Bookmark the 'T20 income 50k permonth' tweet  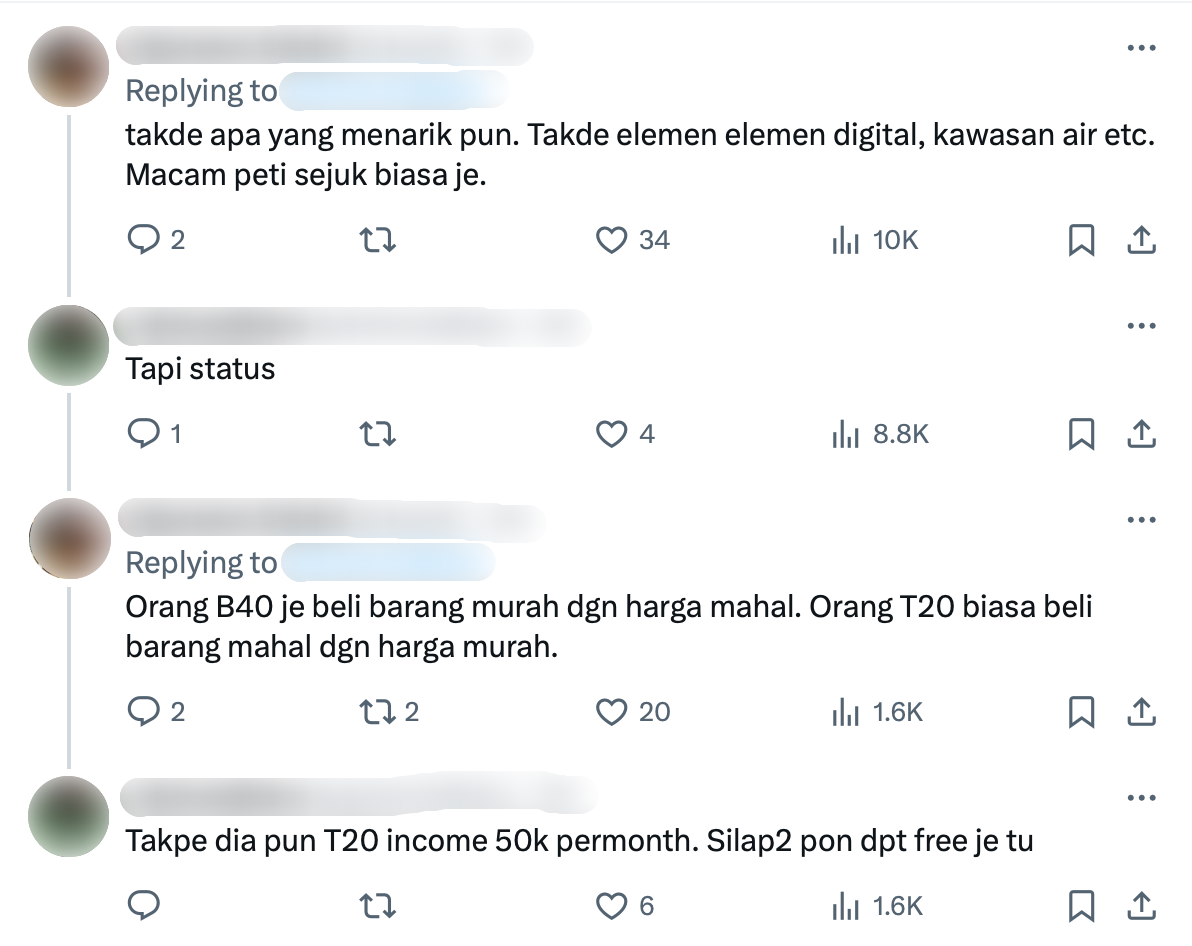[1081, 906]
